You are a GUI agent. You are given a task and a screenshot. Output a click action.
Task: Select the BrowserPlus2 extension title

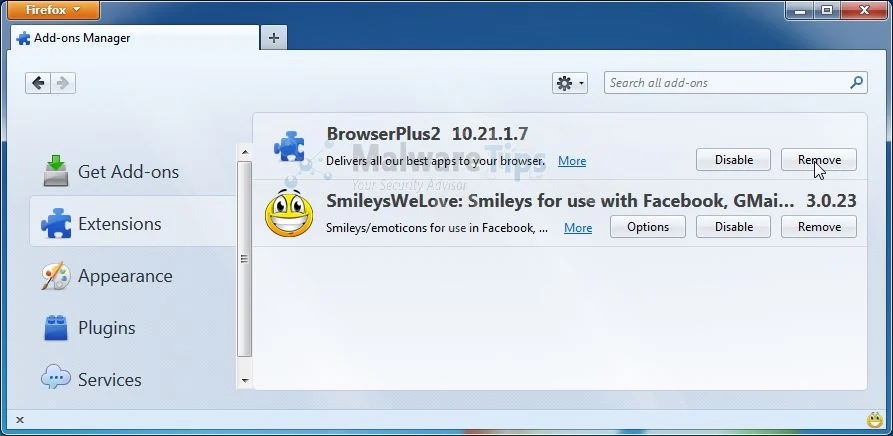[383, 134]
